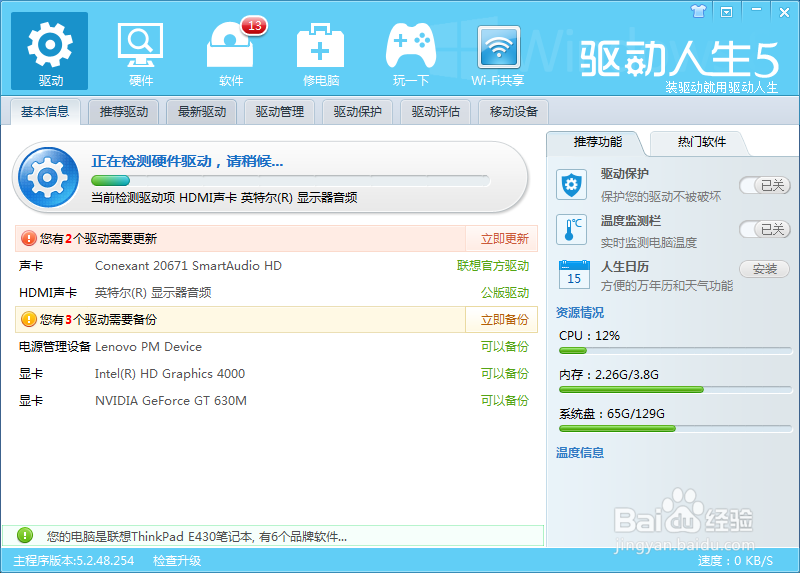This screenshot has width=800, height=573.
Task: Switch to the 驱动保护 tab
Action: (x=358, y=112)
